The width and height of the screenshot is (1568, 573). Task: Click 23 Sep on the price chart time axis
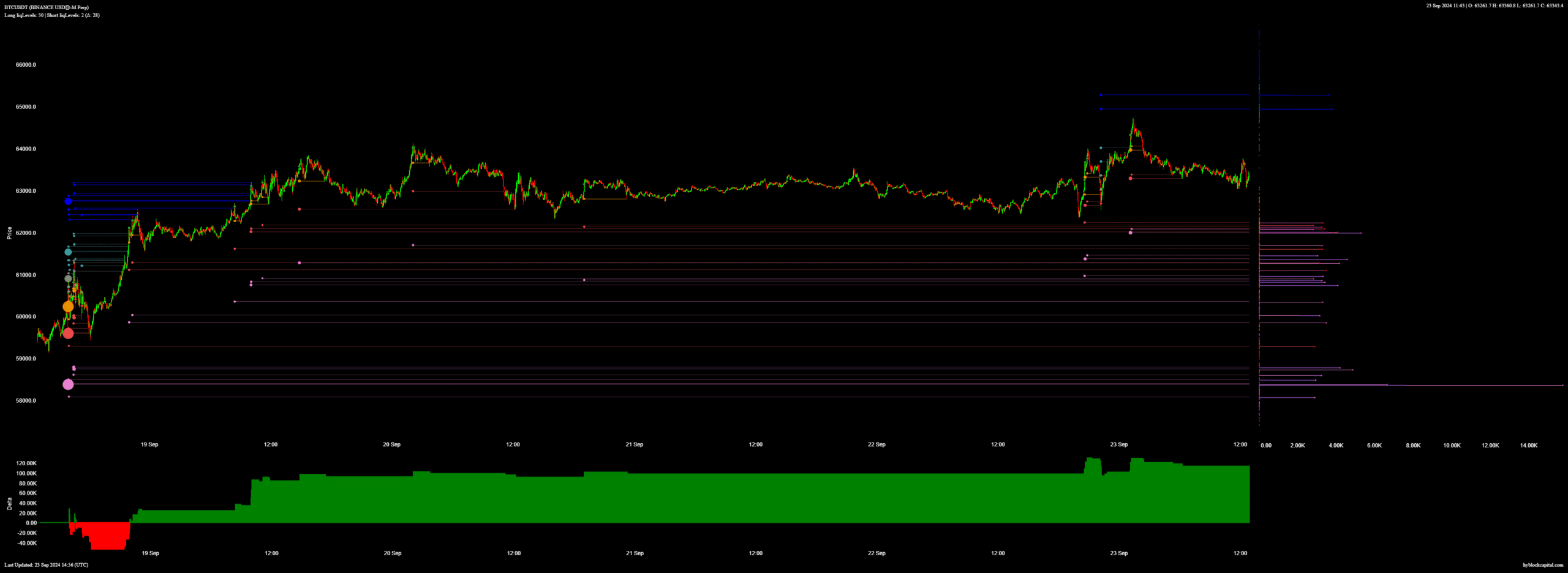(1119, 444)
